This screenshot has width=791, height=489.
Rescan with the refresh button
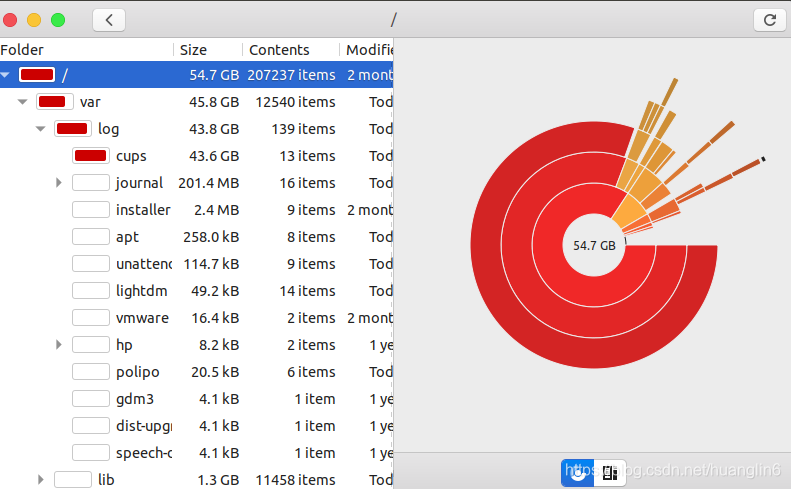769,20
